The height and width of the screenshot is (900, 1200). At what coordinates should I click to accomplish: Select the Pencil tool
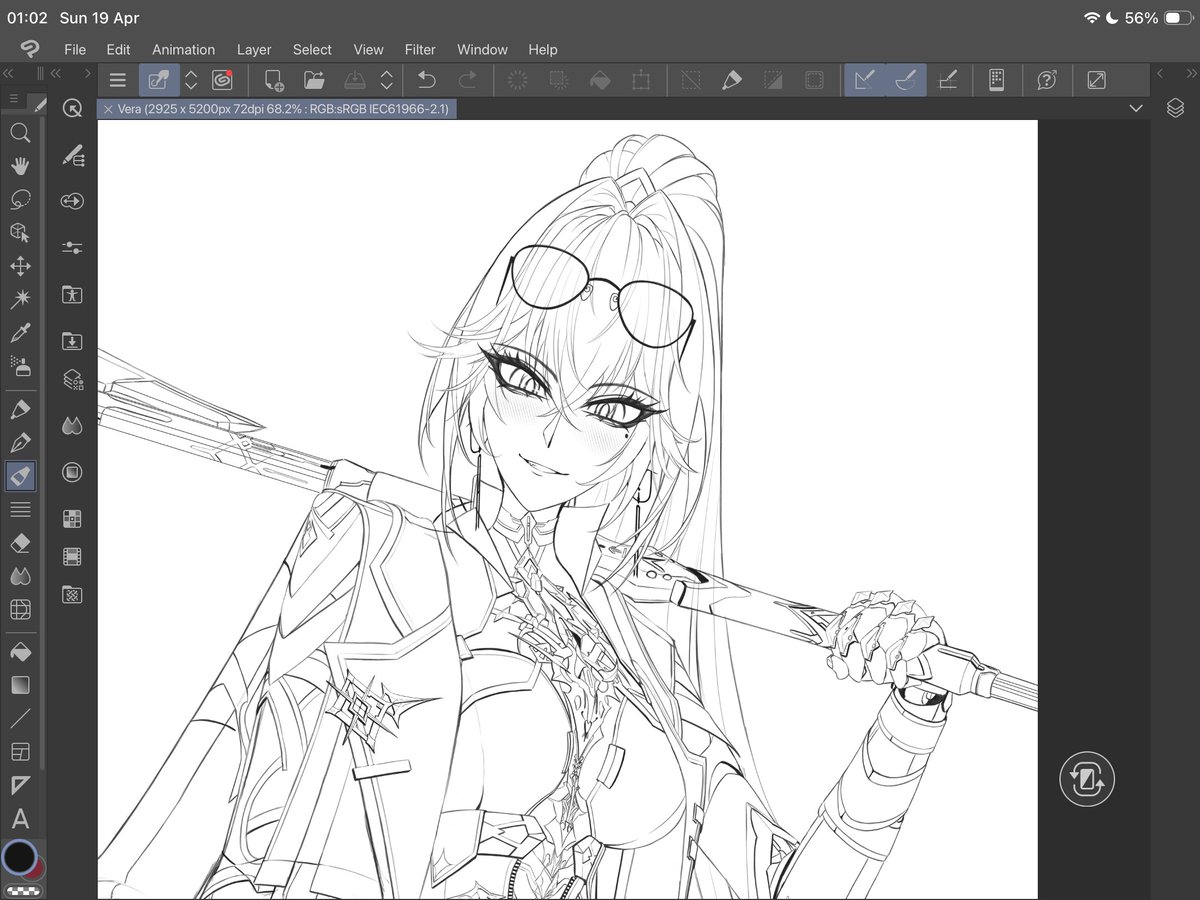tap(20, 443)
